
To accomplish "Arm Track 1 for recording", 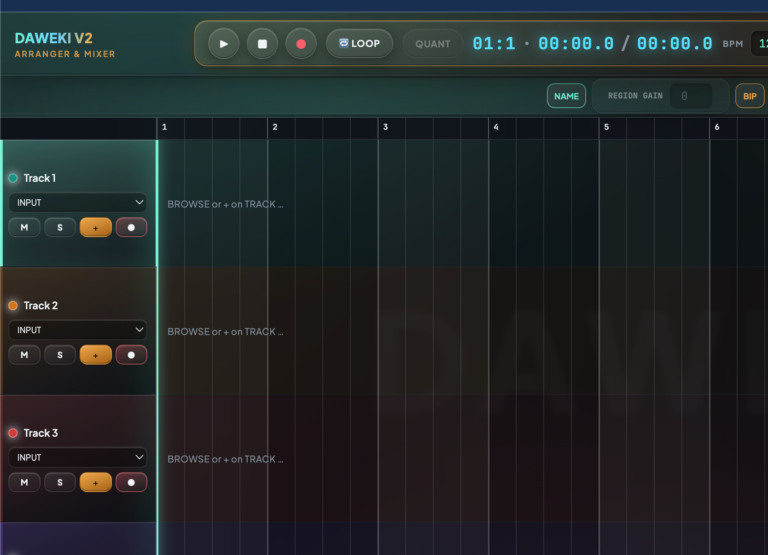I will click(x=131, y=227).
